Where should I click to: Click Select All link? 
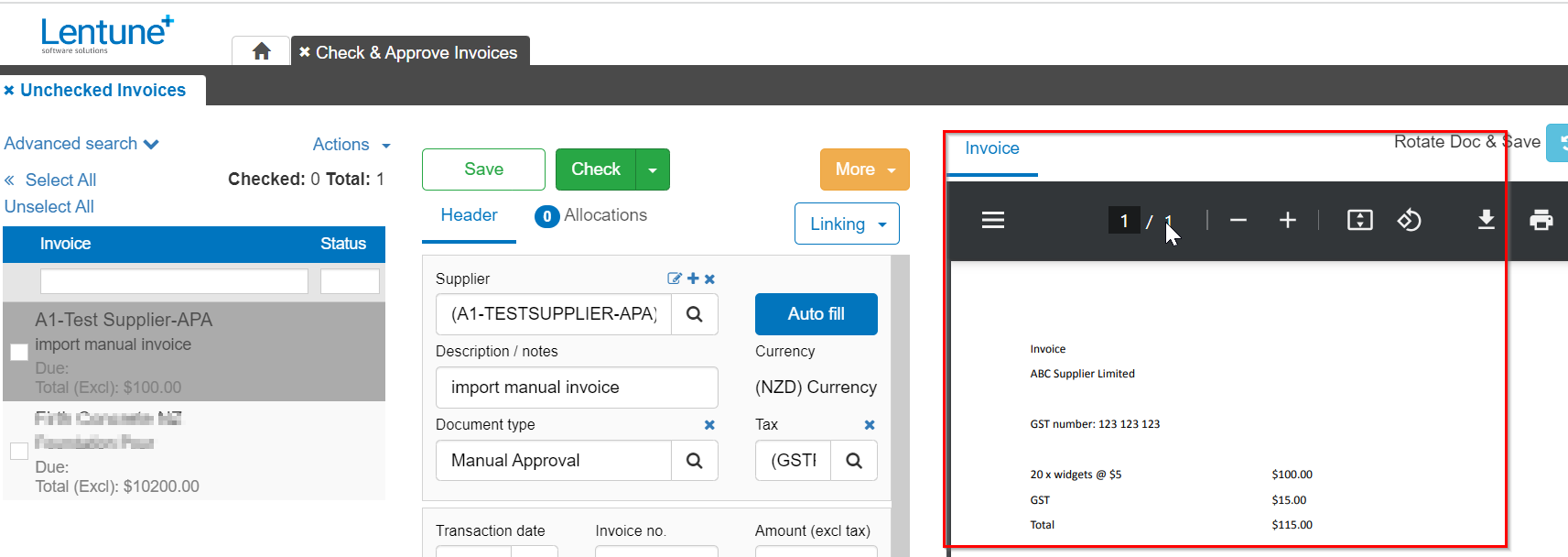click(x=60, y=180)
